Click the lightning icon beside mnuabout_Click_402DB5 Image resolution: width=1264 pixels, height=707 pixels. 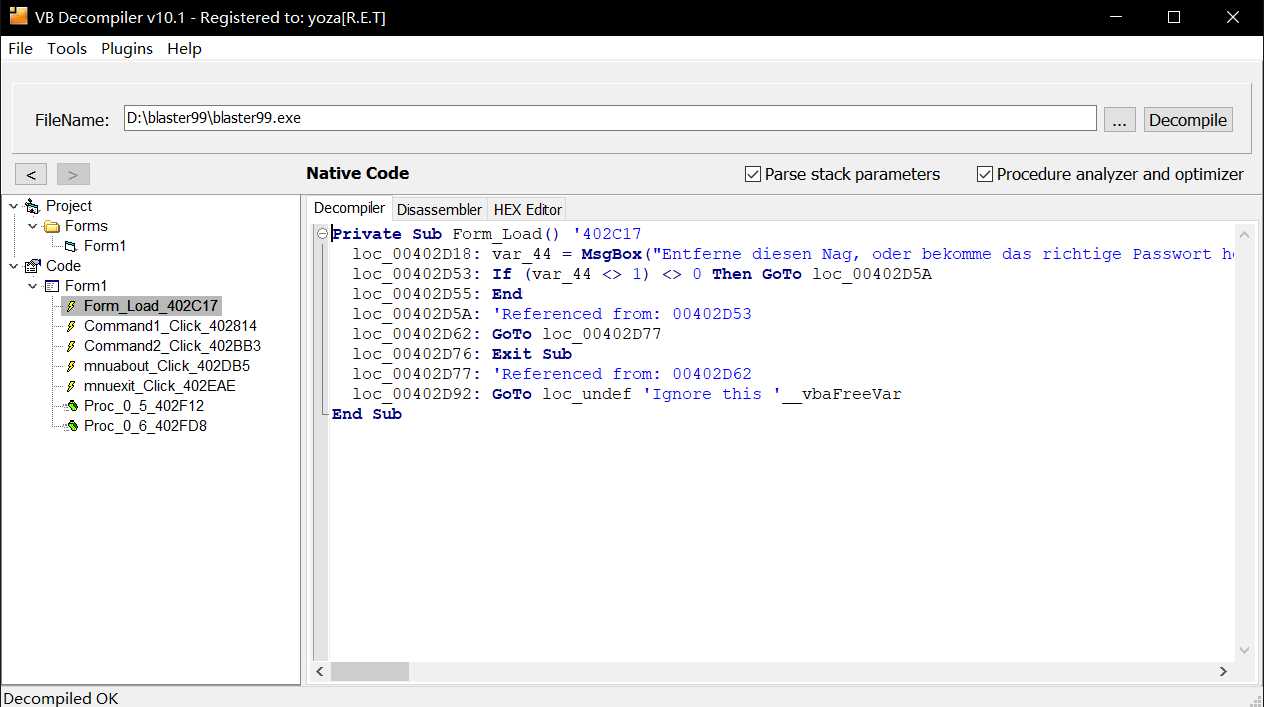(x=71, y=366)
